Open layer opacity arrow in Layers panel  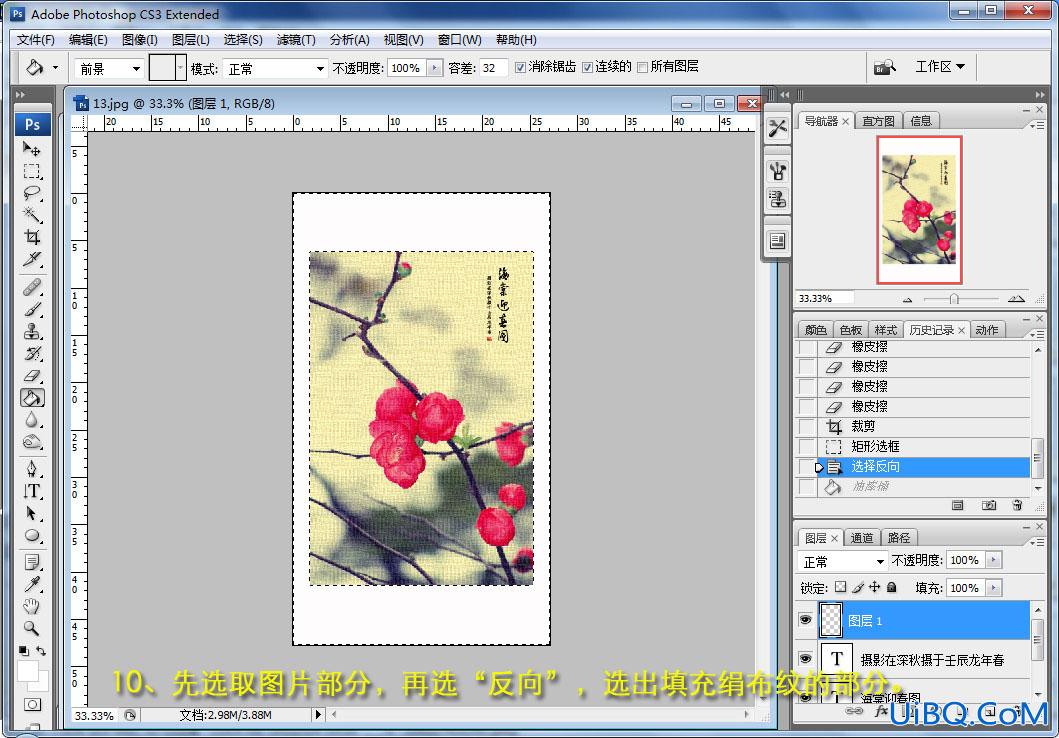(x=993, y=560)
